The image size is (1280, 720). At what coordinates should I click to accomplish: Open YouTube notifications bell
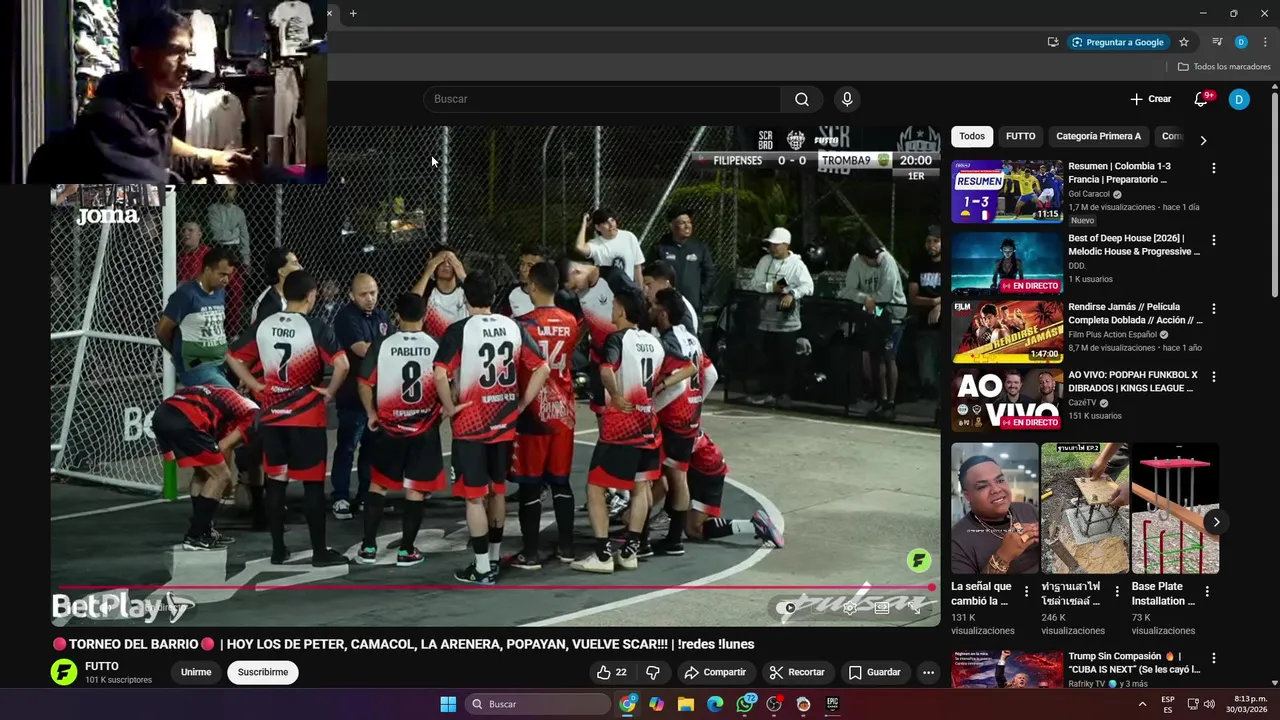point(1201,99)
